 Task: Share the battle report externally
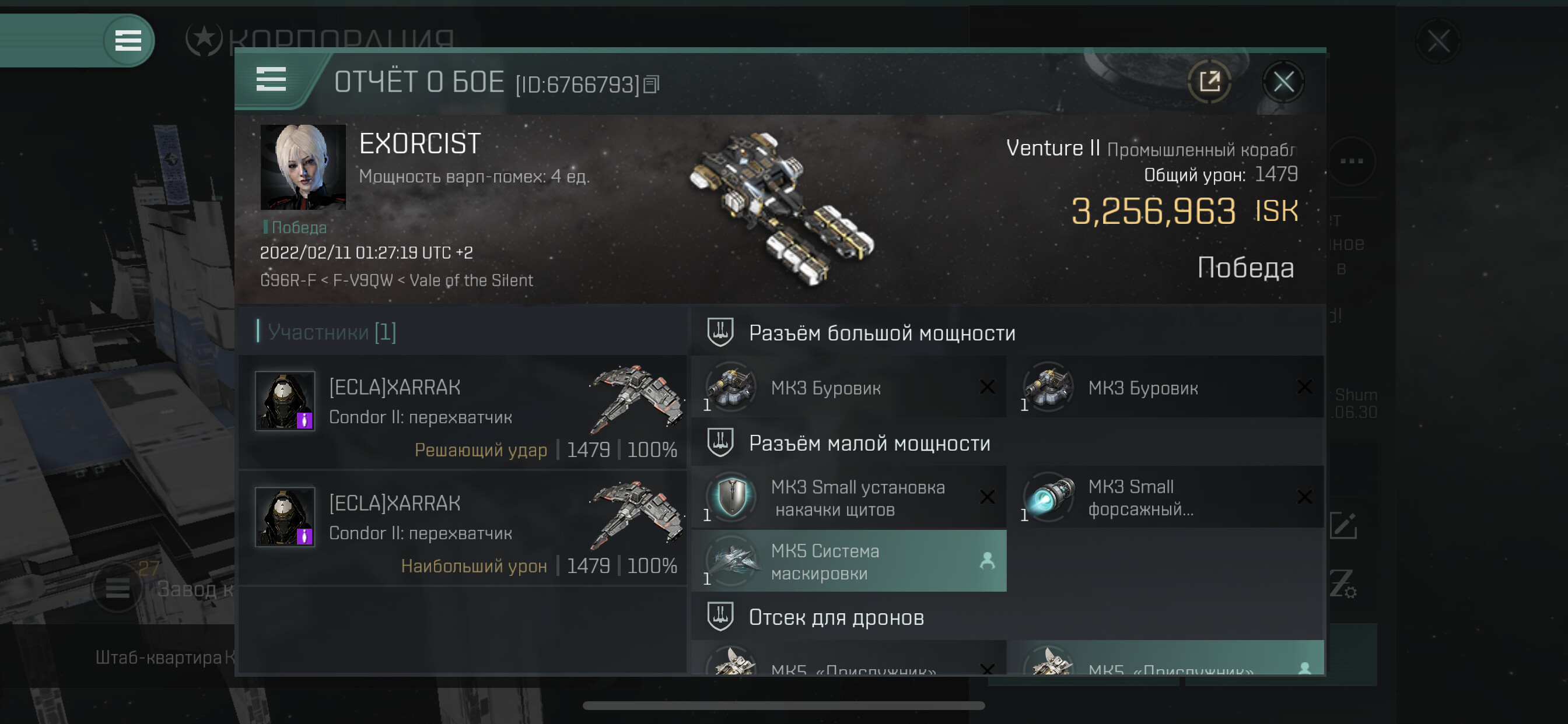(1209, 82)
